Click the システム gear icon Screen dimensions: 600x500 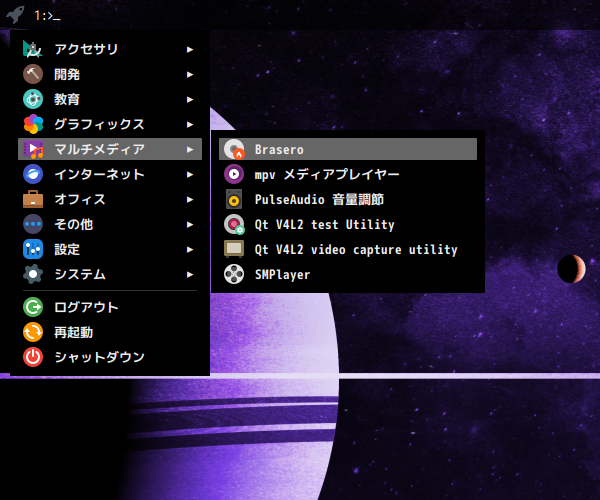(33, 274)
